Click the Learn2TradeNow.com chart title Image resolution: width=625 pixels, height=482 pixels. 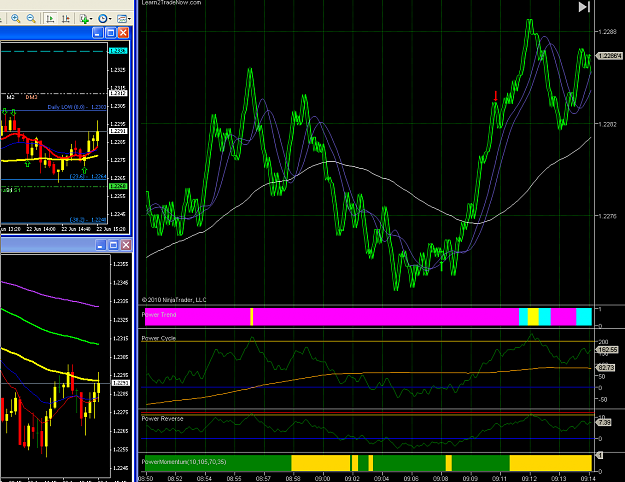tap(171, 3)
